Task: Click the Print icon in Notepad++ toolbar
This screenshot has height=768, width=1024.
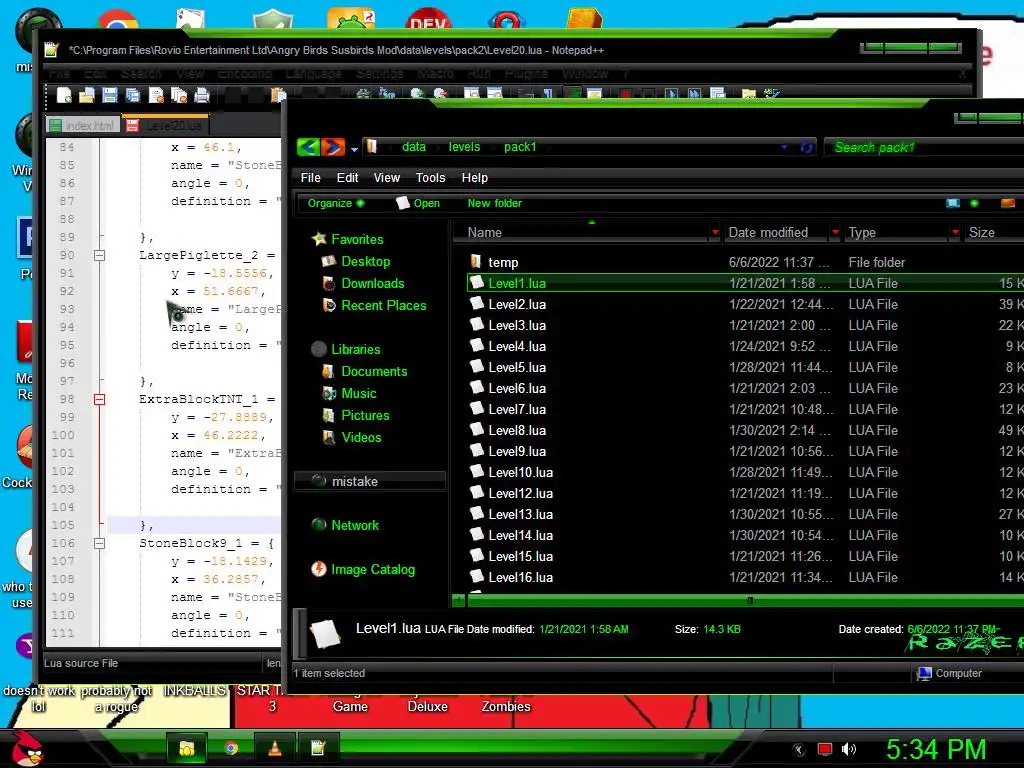Action: coord(202,95)
